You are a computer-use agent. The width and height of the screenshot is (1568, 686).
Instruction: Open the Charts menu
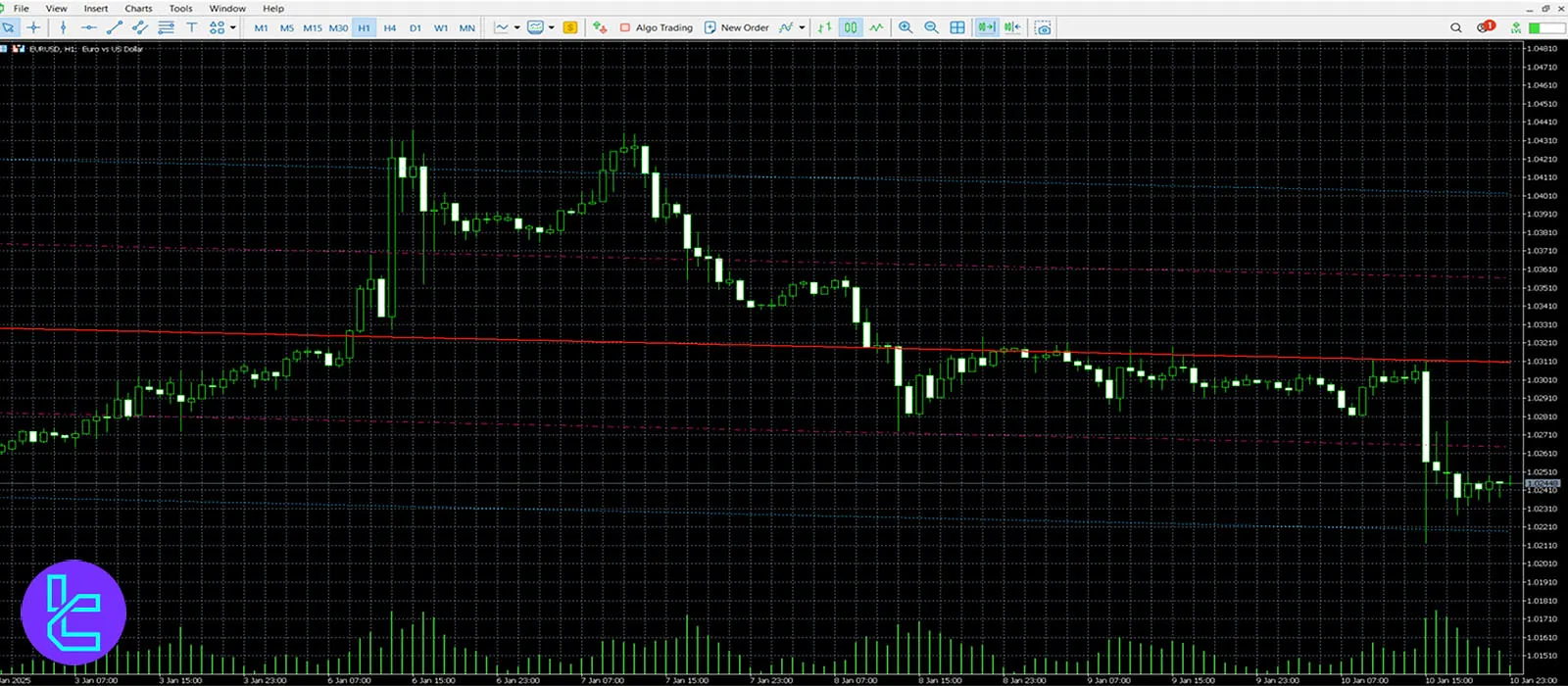(x=138, y=8)
